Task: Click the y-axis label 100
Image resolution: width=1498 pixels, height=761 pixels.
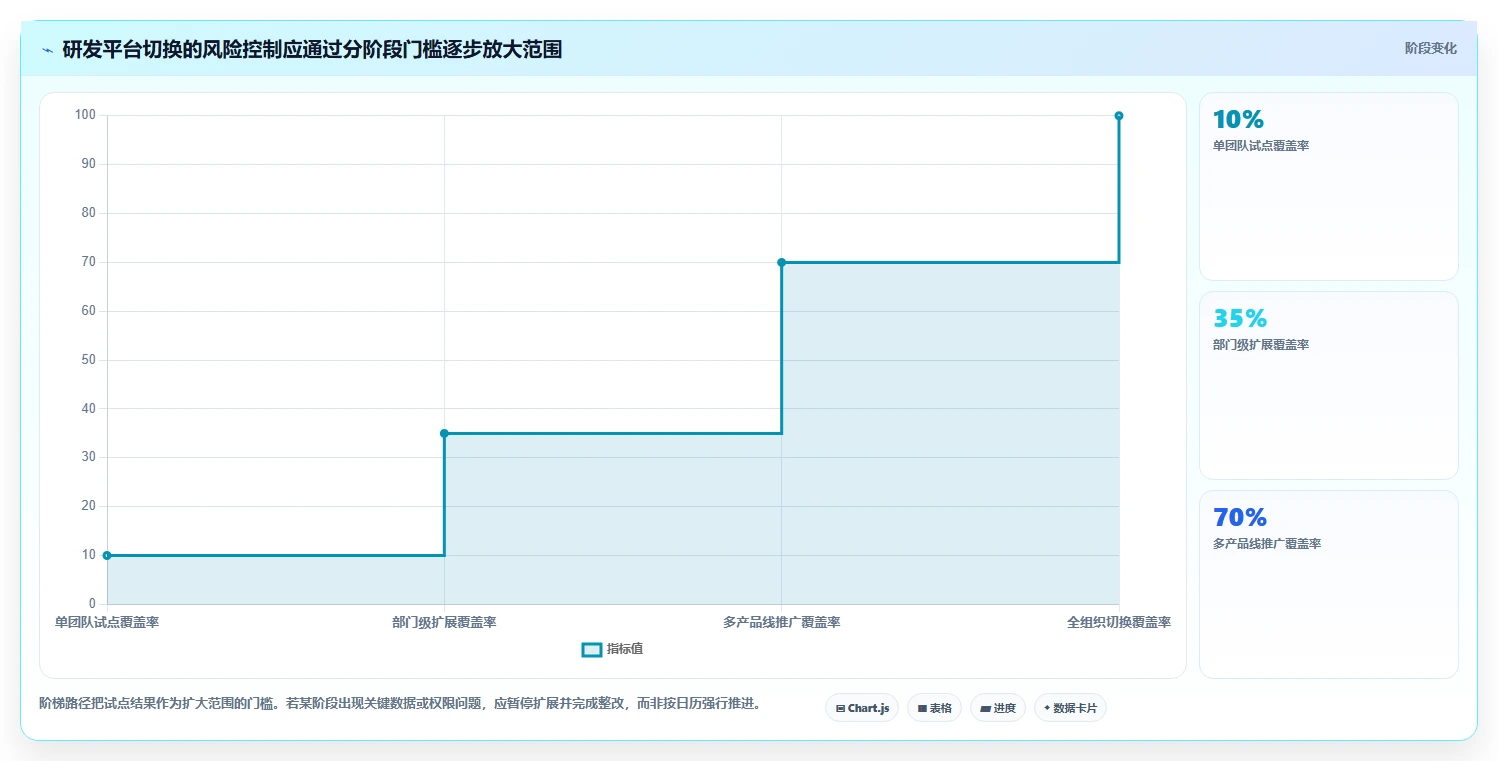Action: pyautogui.click(x=85, y=115)
